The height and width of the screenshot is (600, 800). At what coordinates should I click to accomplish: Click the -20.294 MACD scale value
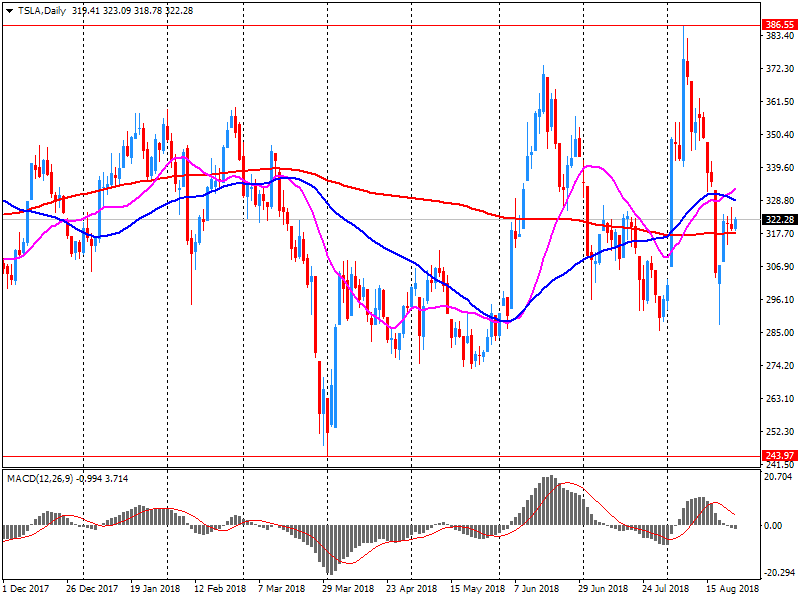[771, 573]
